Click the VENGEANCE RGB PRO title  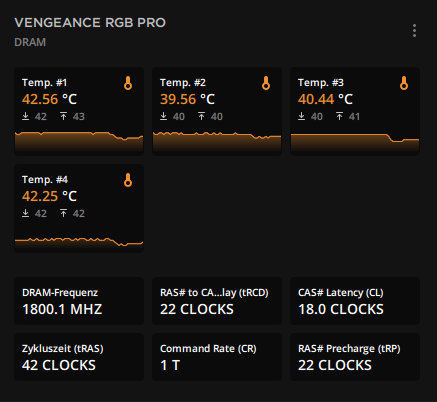click(90, 23)
